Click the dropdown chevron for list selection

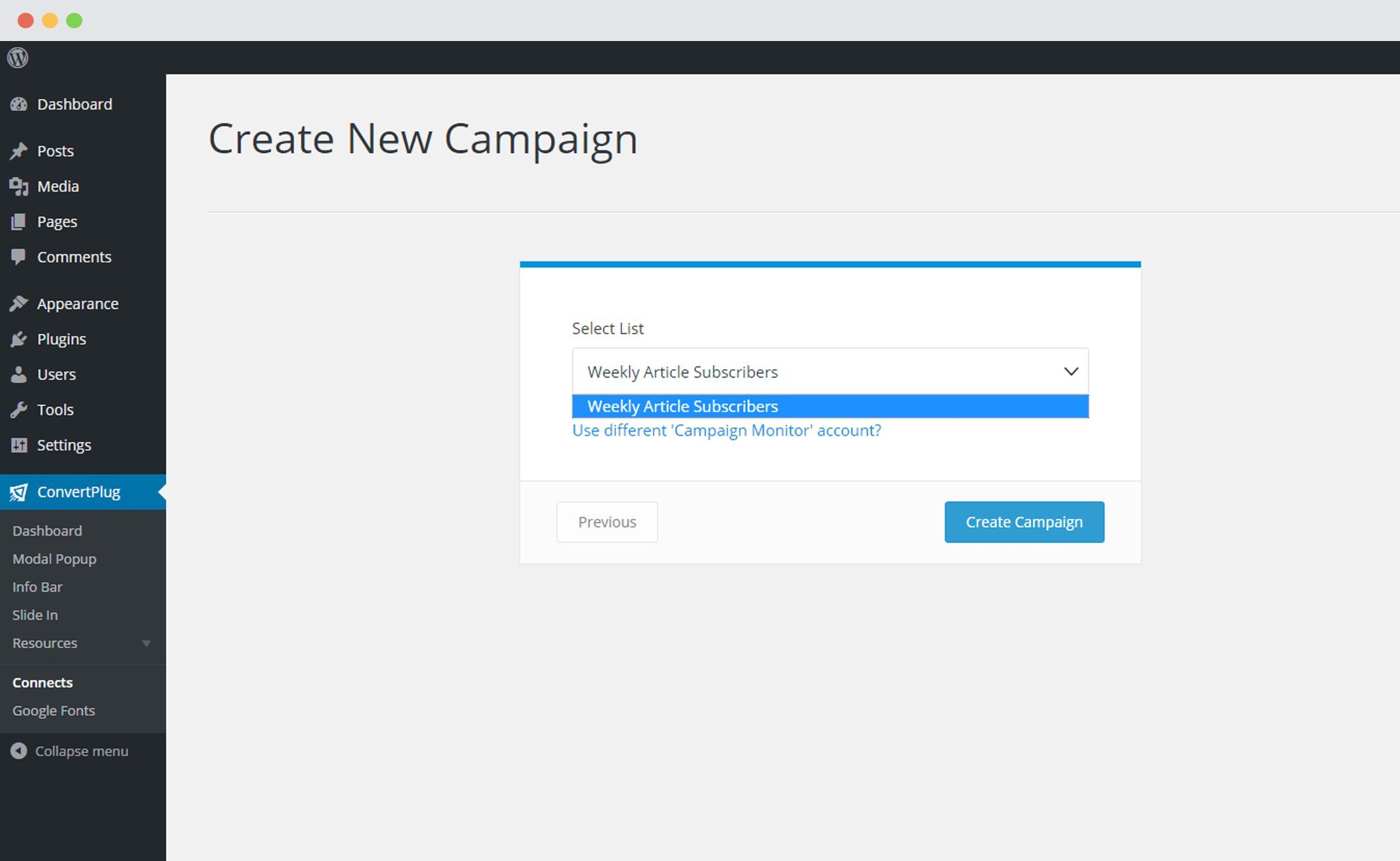click(x=1072, y=371)
